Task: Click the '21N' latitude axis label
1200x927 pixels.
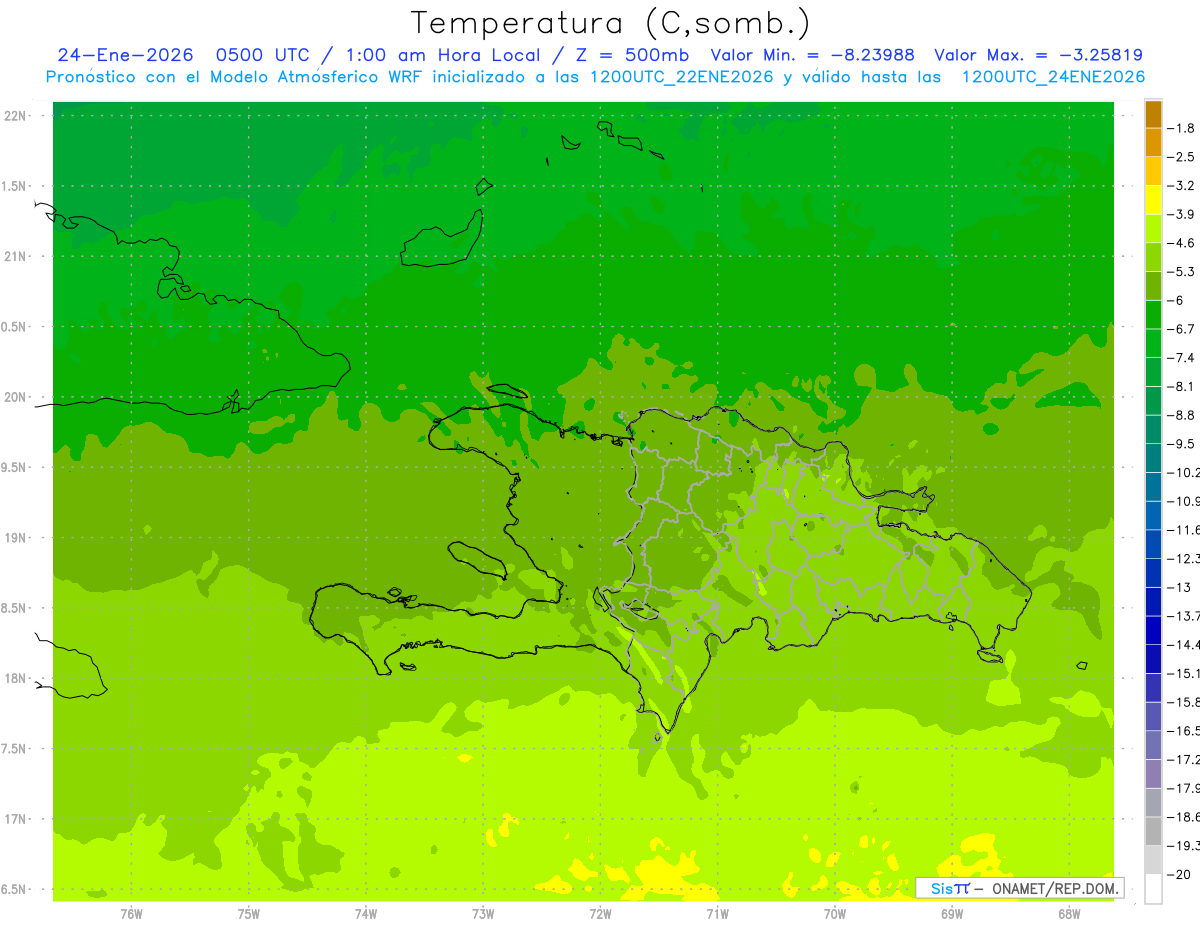Action: [15, 256]
